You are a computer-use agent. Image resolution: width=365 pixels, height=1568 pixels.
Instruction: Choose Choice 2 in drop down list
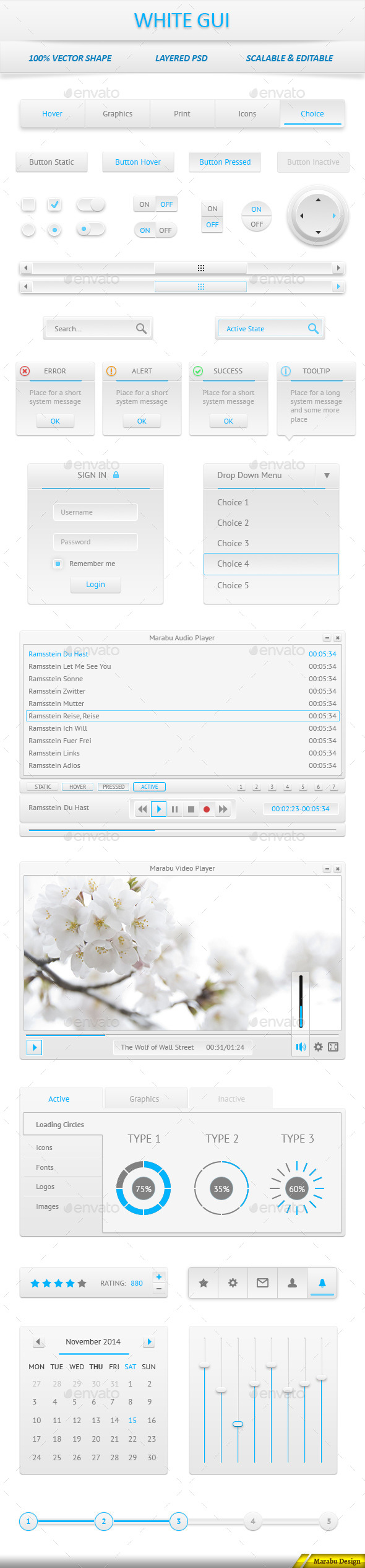click(x=271, y=523)
